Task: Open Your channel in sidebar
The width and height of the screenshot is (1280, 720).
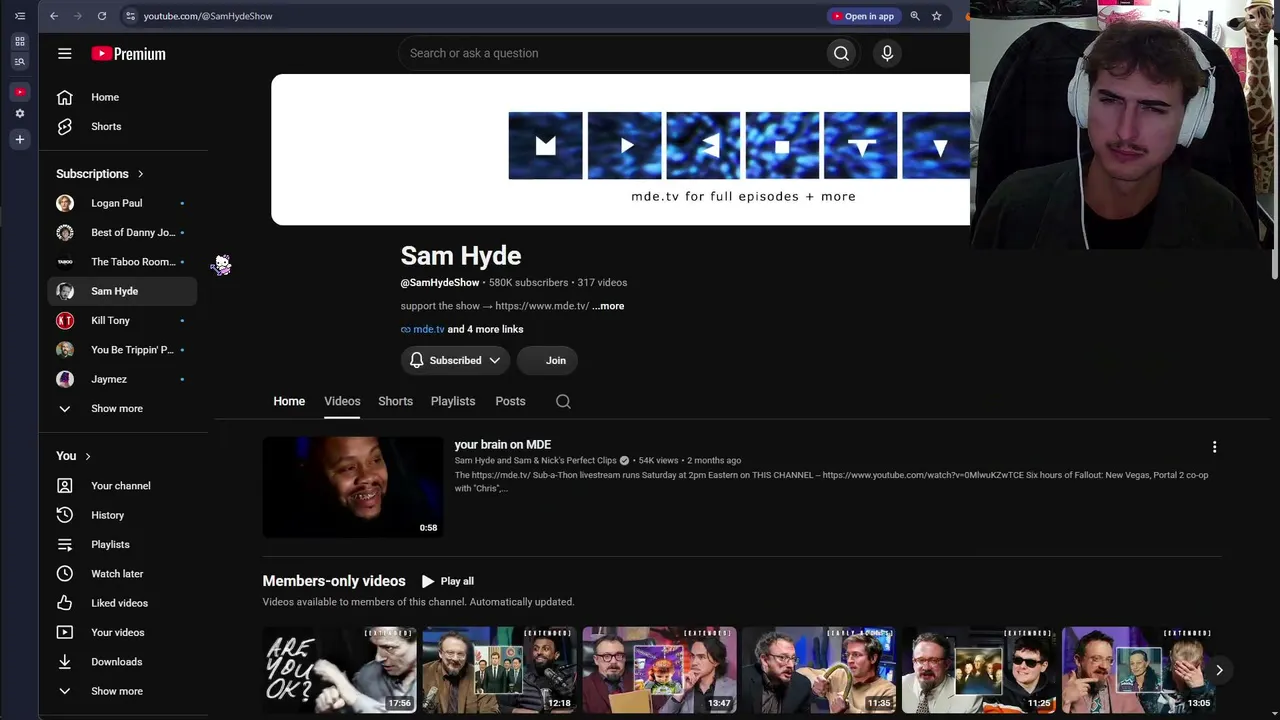Action: click(x=122, y=486)
